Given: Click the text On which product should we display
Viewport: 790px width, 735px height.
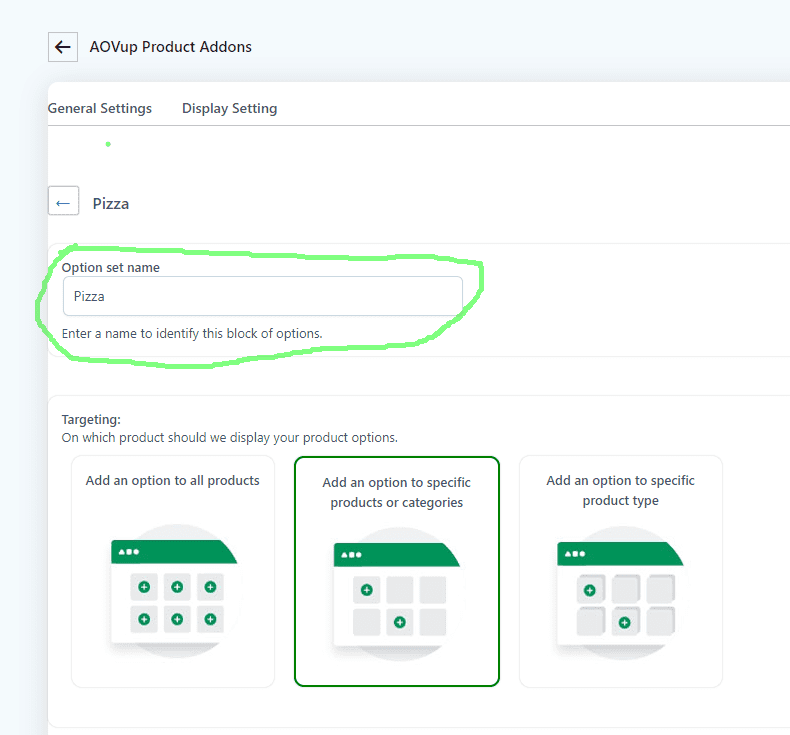Looking at the screenshot, I should pos(230,437).
